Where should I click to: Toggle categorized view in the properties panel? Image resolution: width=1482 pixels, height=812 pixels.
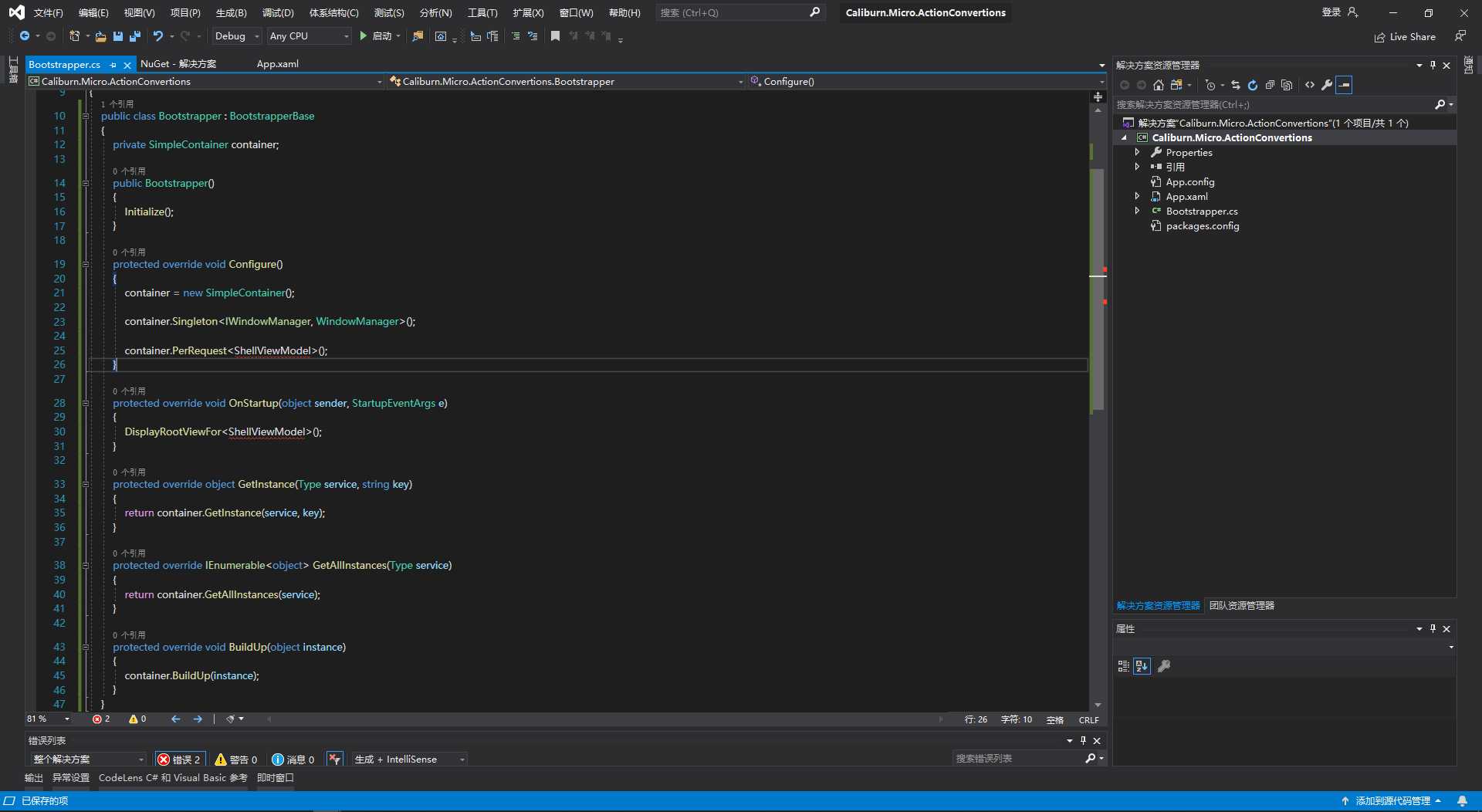1124,666
